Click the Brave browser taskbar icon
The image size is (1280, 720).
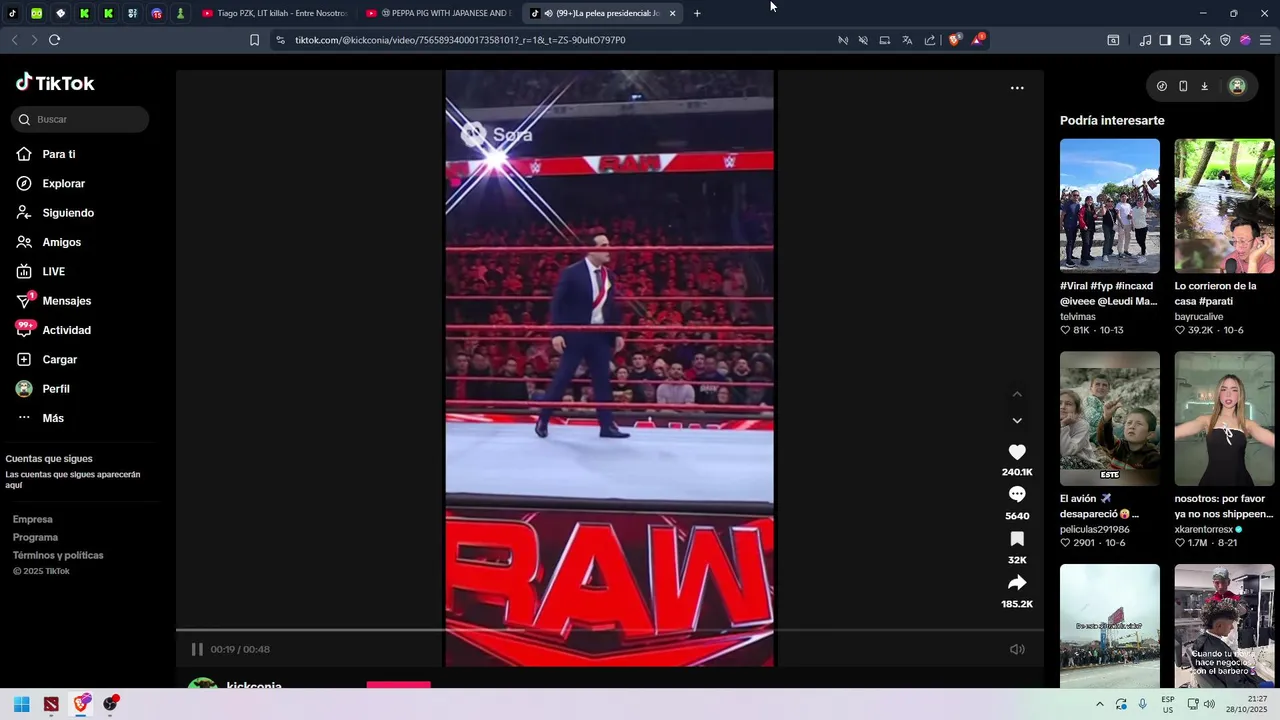[81, 704]
